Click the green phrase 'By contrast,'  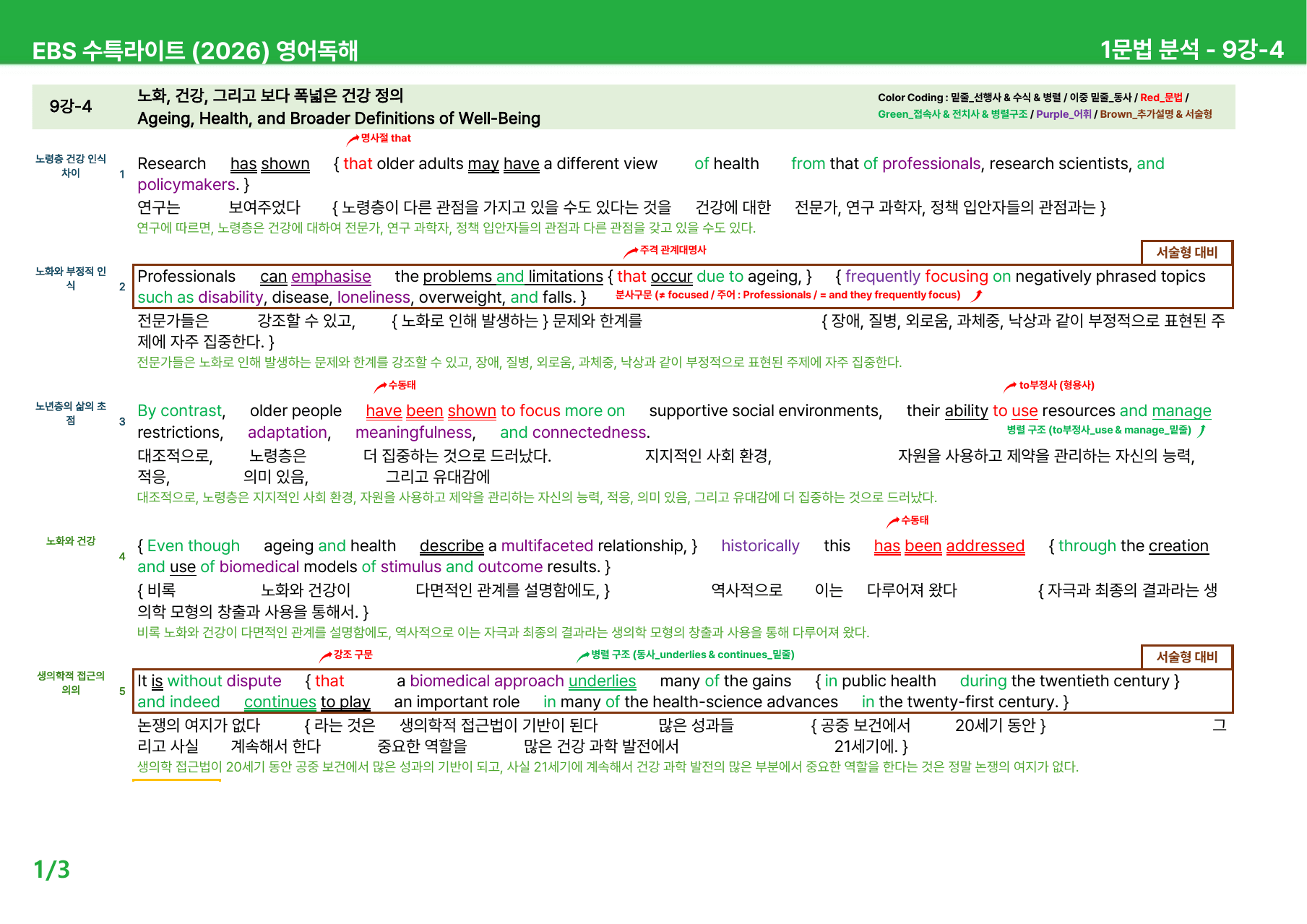click(181, 411)
